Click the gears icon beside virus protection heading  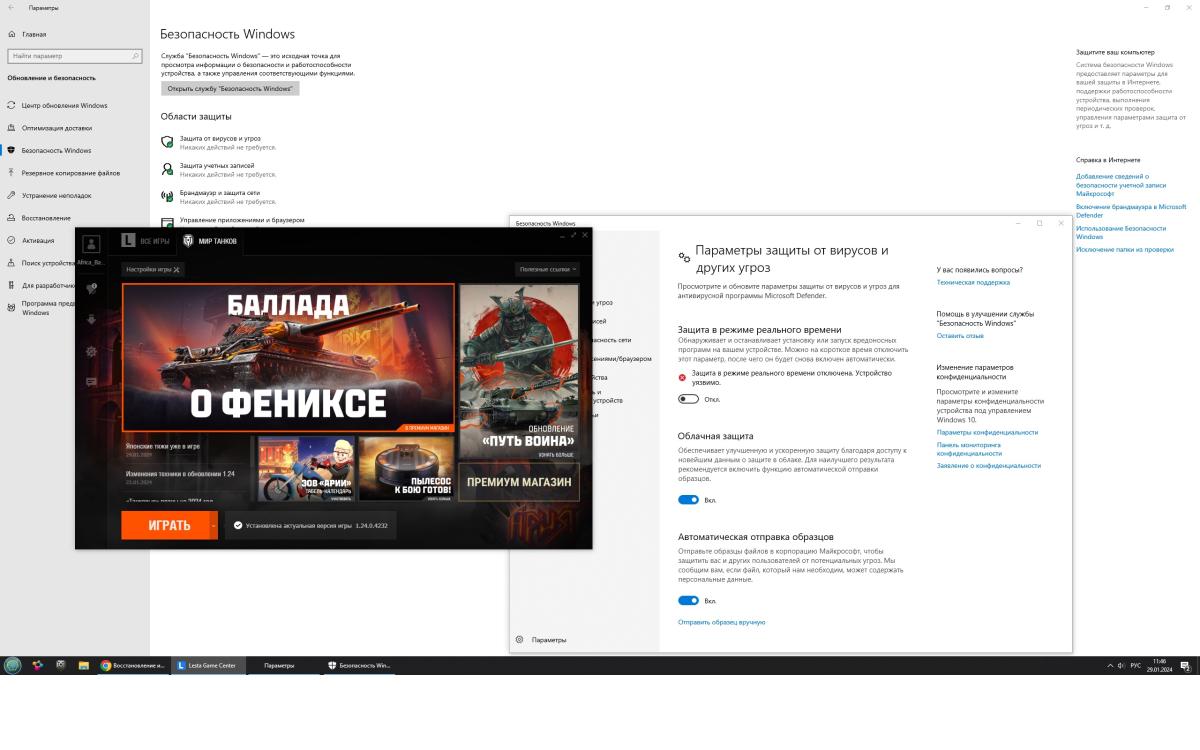684,257
